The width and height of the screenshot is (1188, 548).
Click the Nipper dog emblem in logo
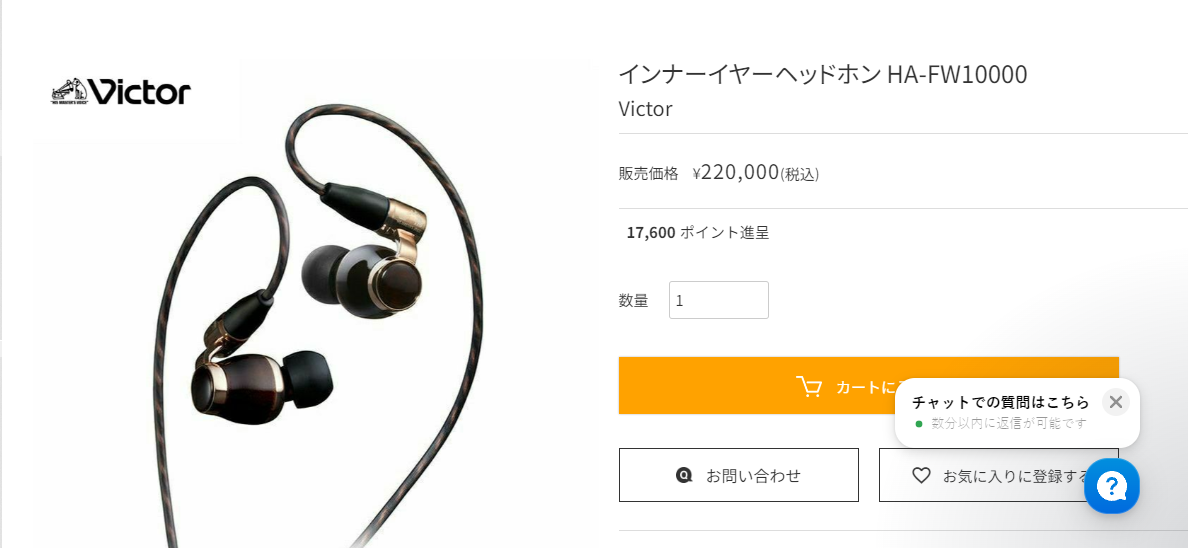(x=70, y=92)
